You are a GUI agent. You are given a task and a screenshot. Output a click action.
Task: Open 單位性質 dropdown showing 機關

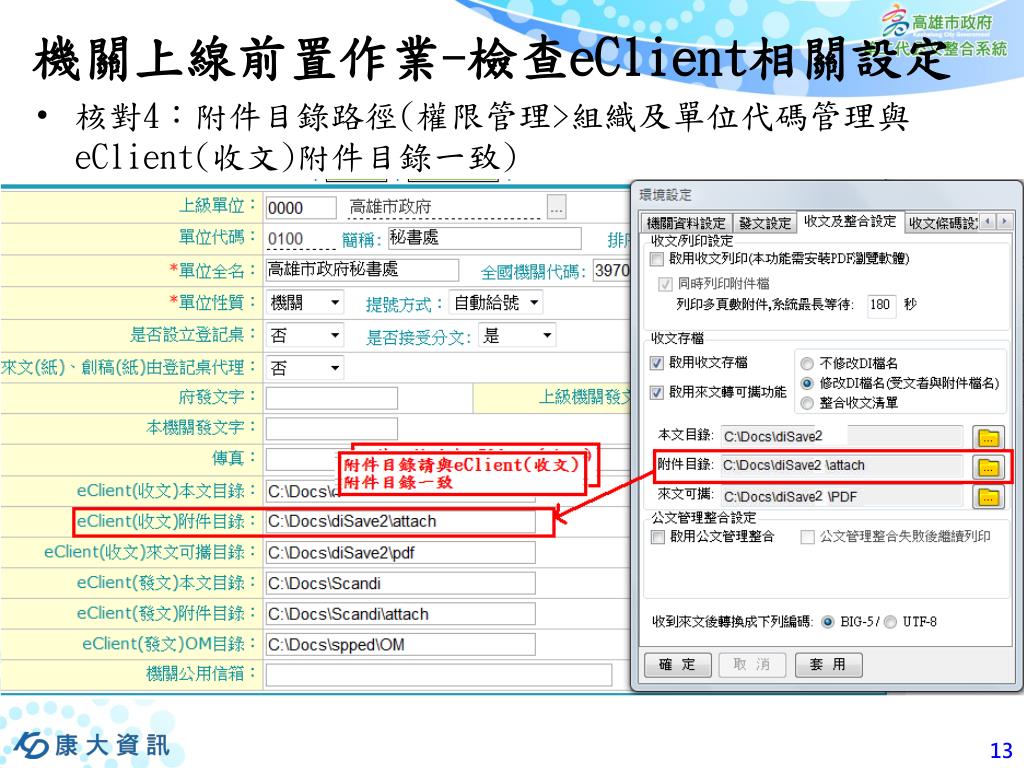pos(305,303)
